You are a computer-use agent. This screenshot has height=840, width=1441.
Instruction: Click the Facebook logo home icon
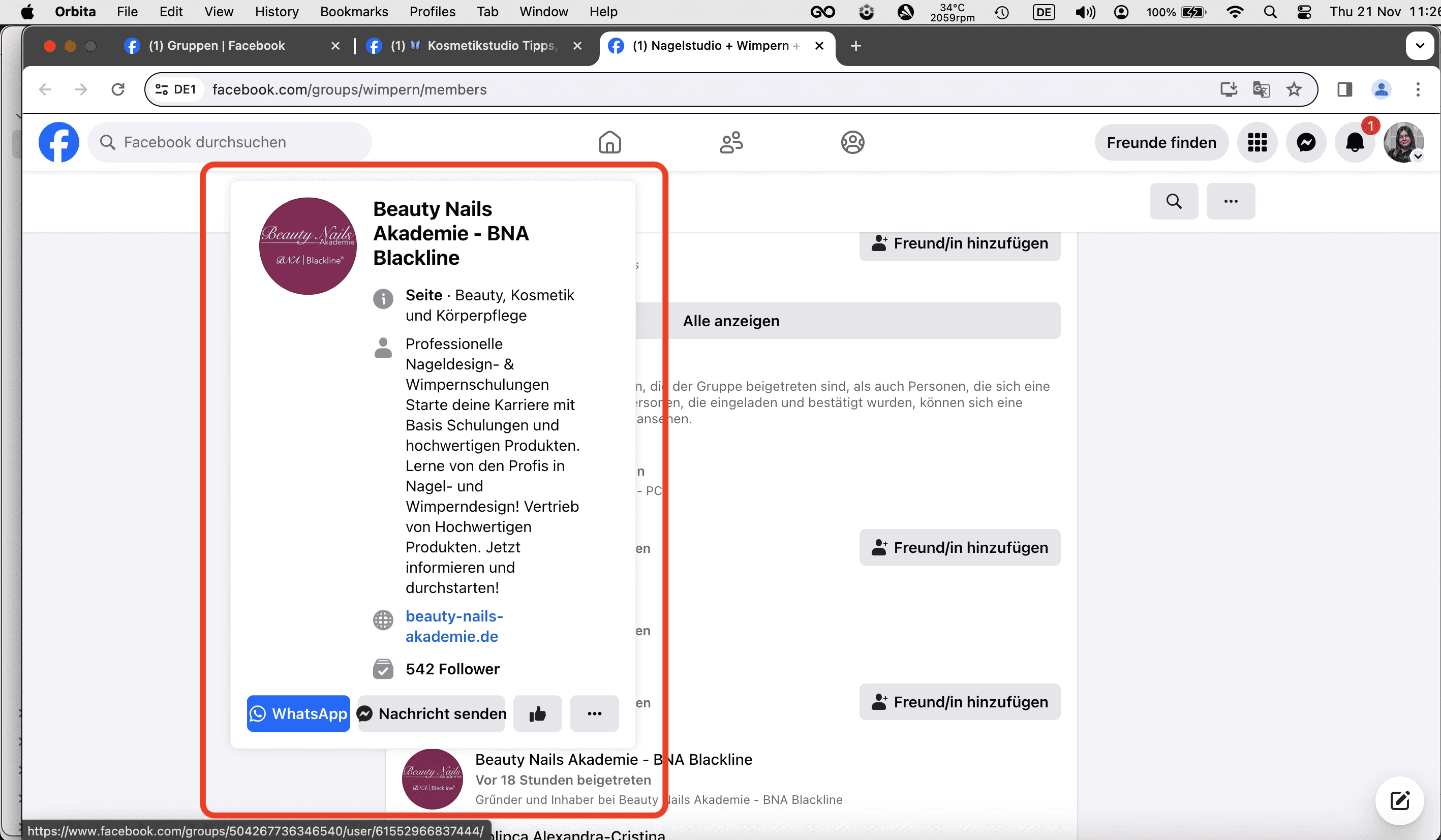(x=58, y=142)
